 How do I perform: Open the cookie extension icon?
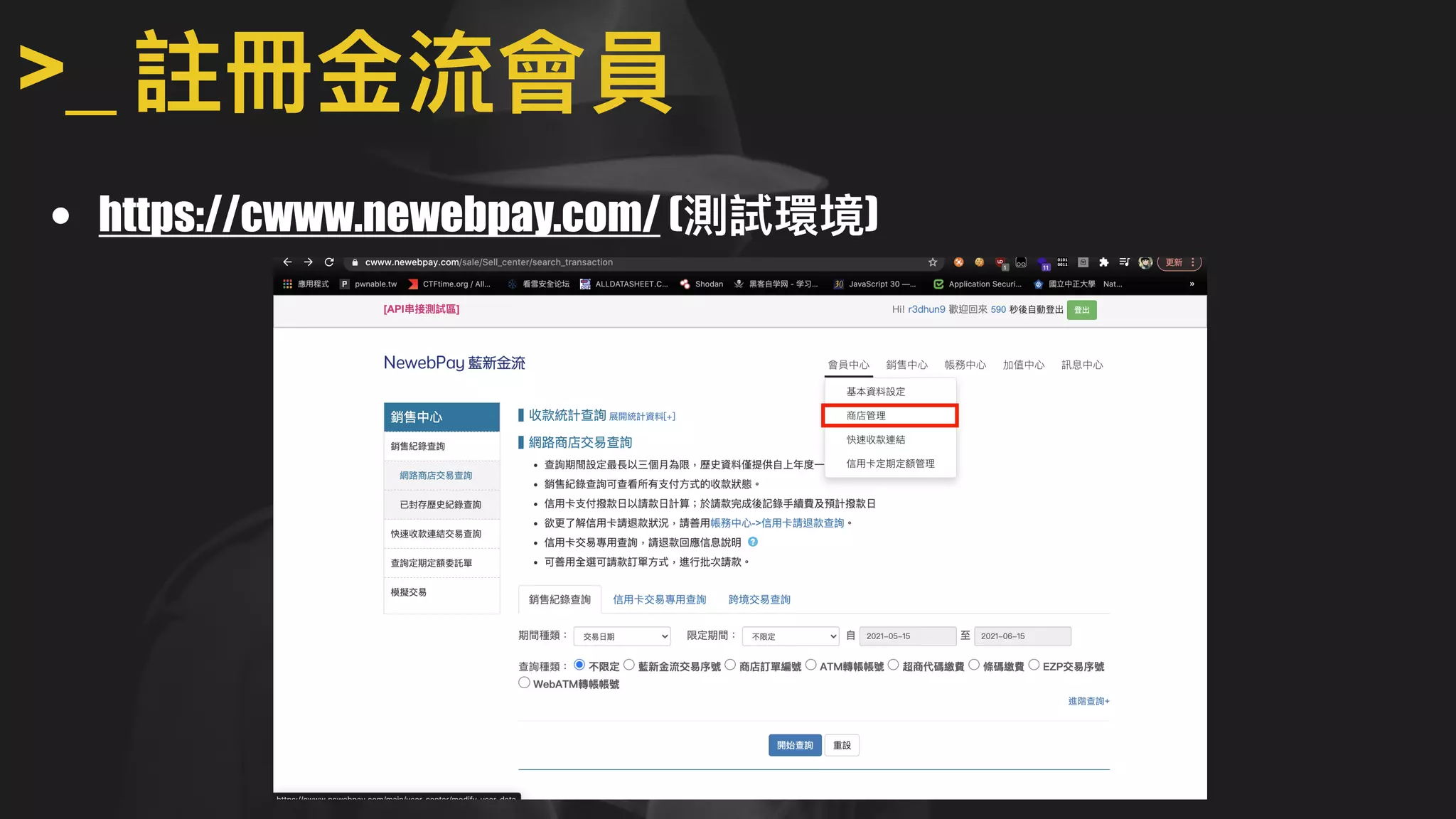[979, 262]
